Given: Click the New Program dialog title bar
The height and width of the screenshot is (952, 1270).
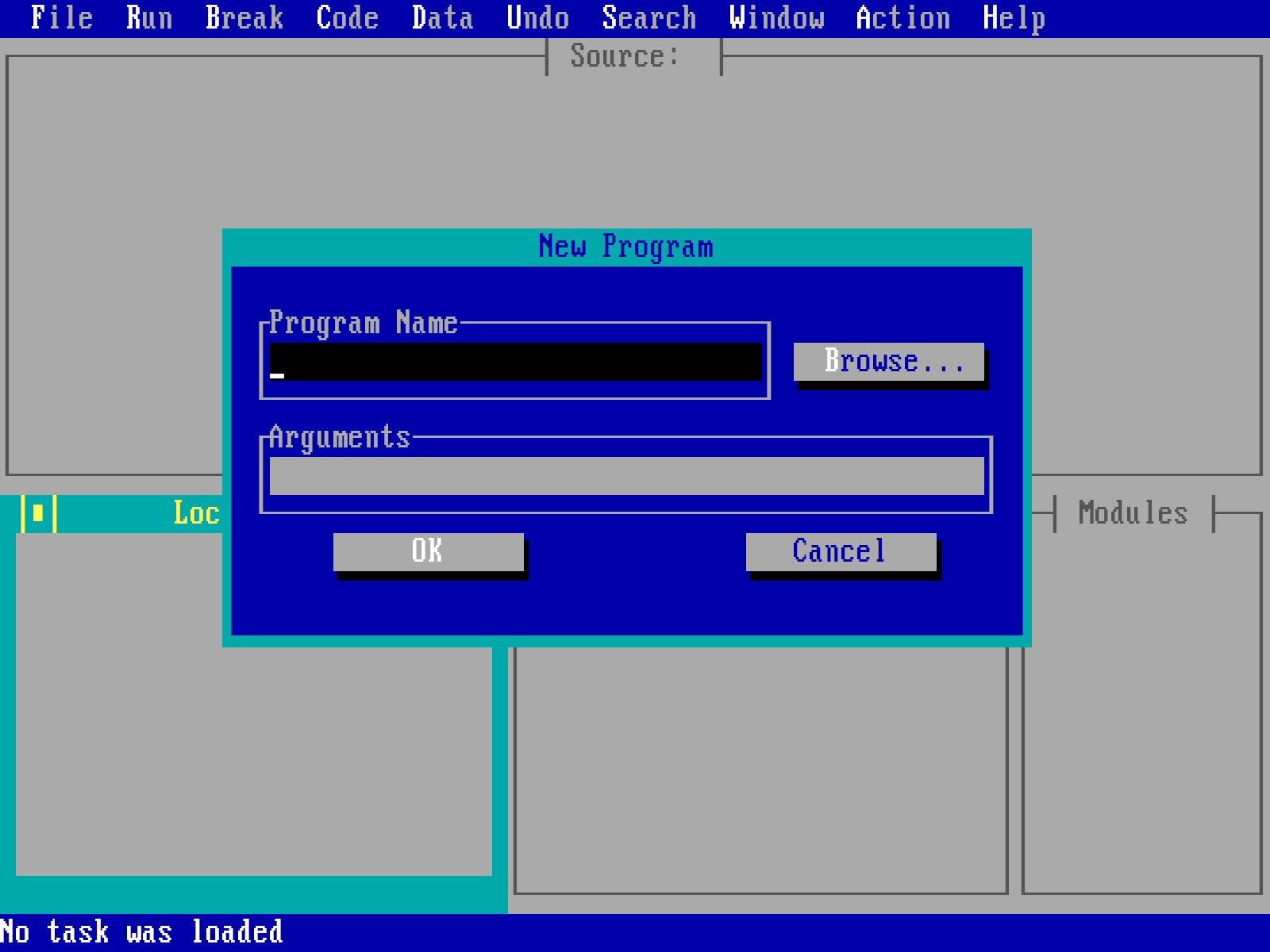Looking at the screenshot, I should point(625,247).
